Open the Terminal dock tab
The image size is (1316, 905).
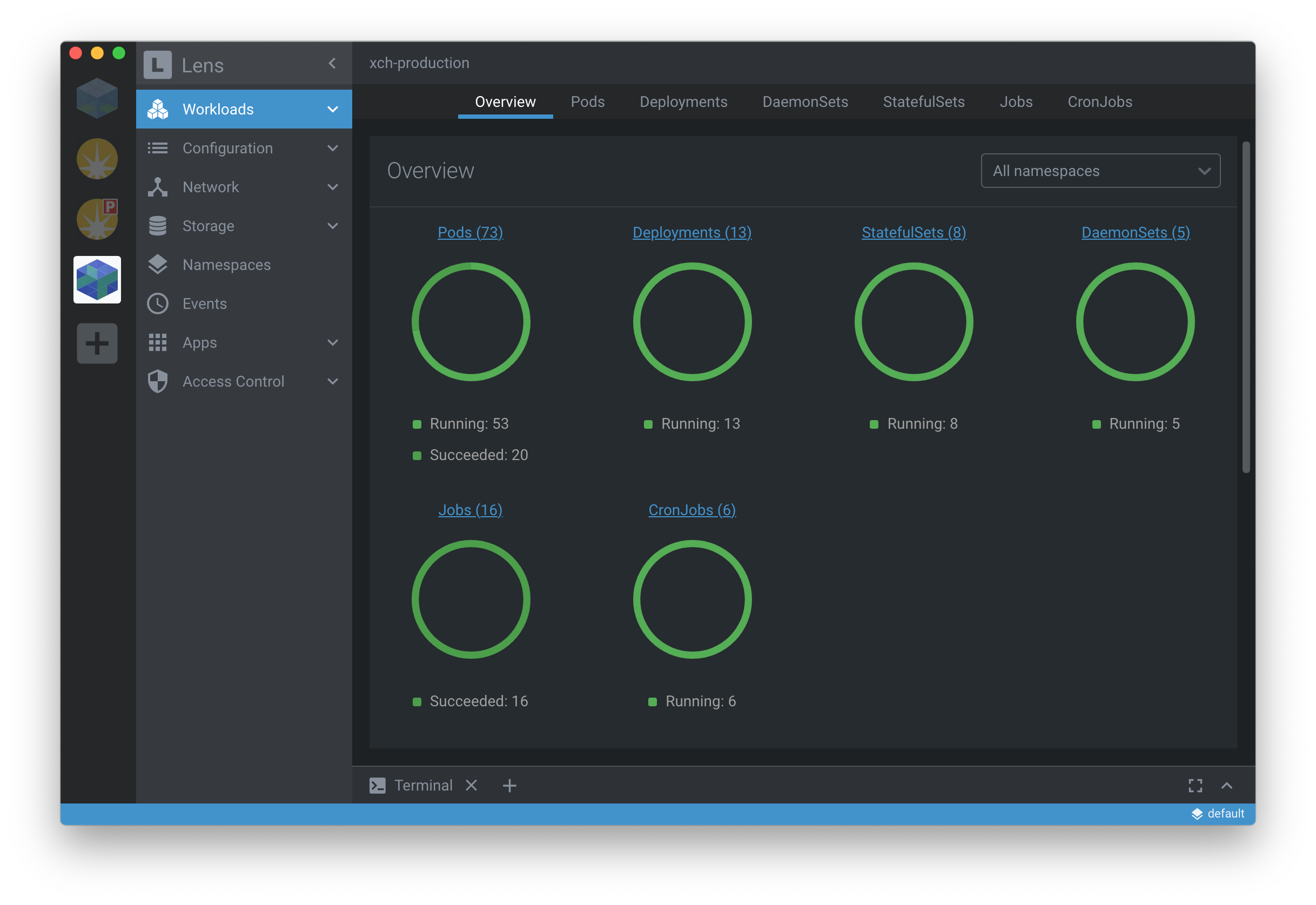423,785
